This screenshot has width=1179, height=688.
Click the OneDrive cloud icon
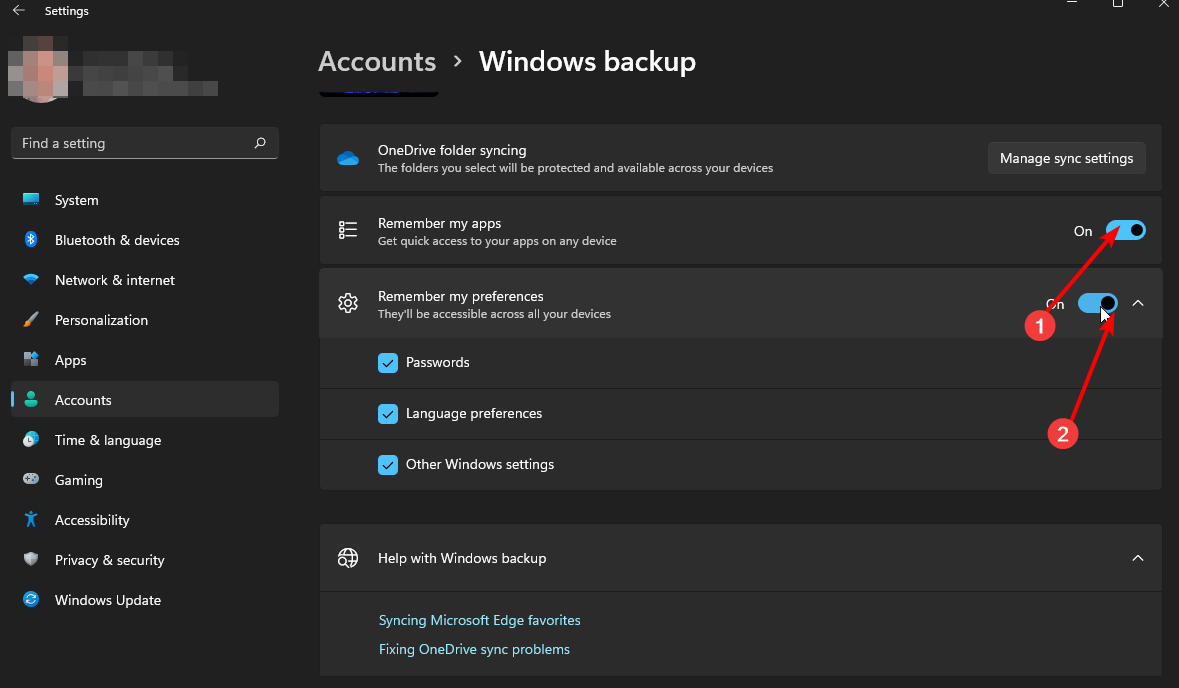(x=346, y=157)
